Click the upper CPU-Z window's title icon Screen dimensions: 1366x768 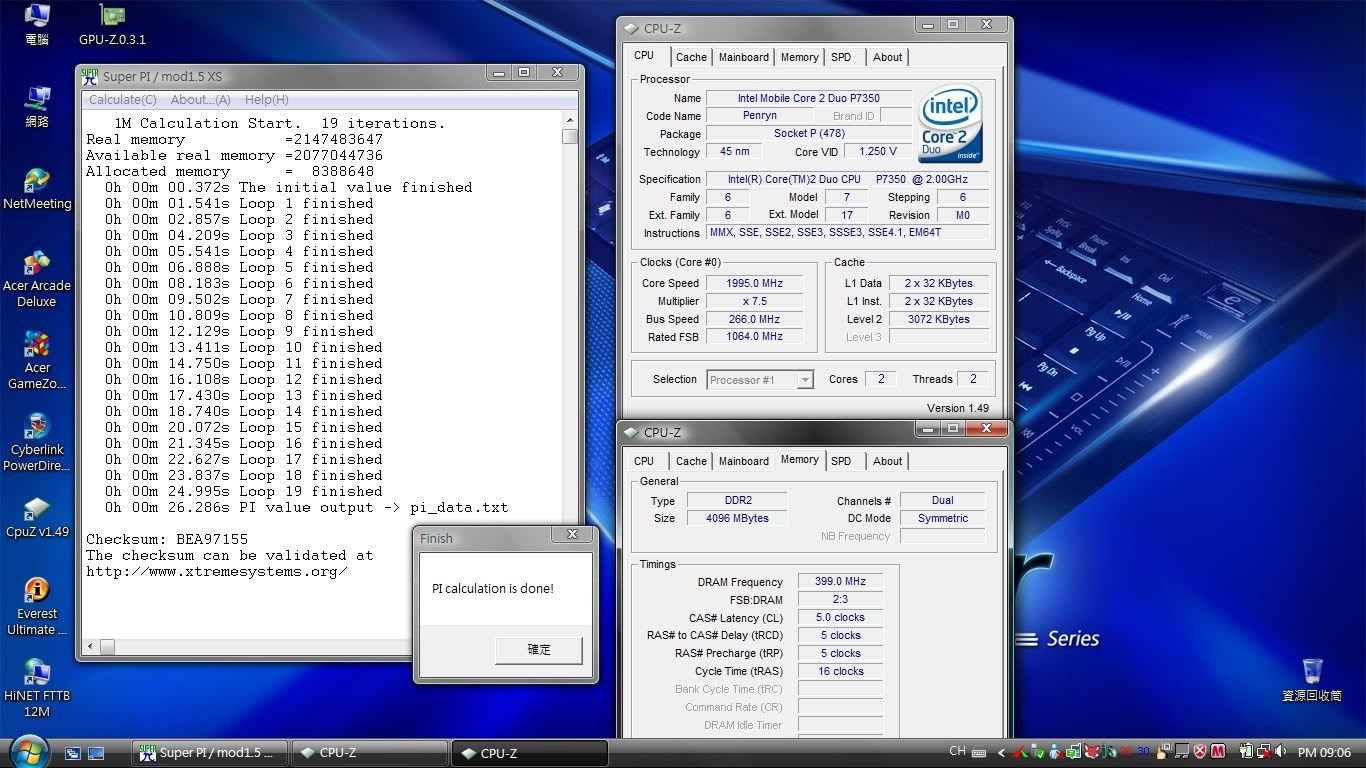[x=631, y=29]
